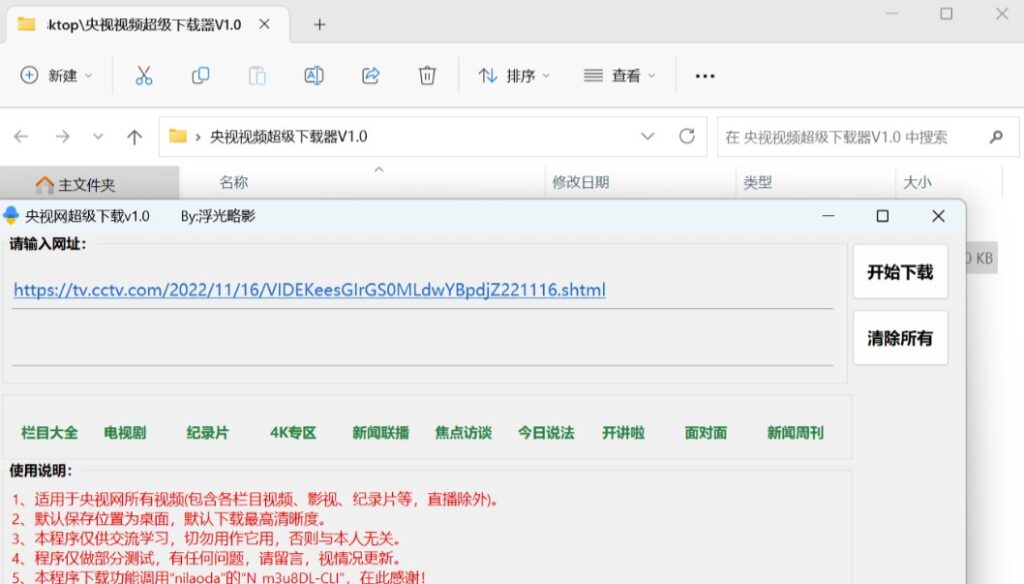The width and height of the screenshot is (1024, 584).
Task: Open the 新建 dropdown menu
Action: [x=57, y=75]
